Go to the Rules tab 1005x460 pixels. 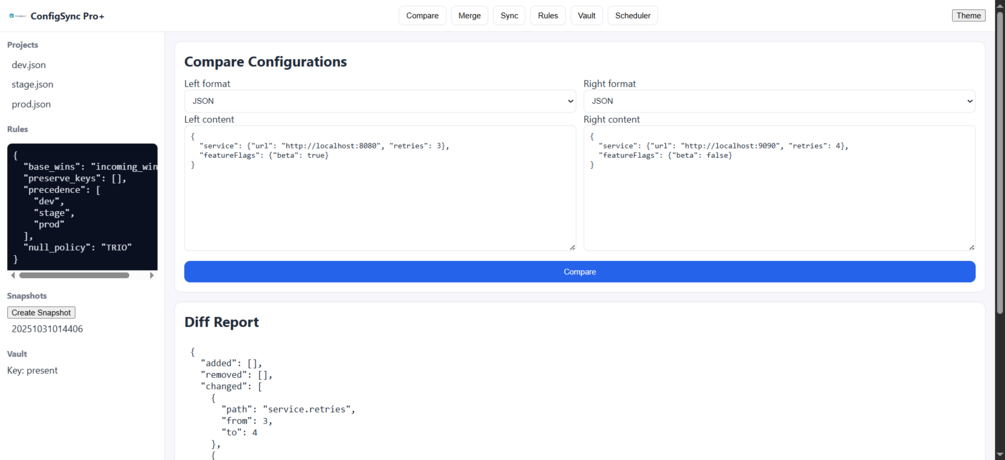[548, 16]
